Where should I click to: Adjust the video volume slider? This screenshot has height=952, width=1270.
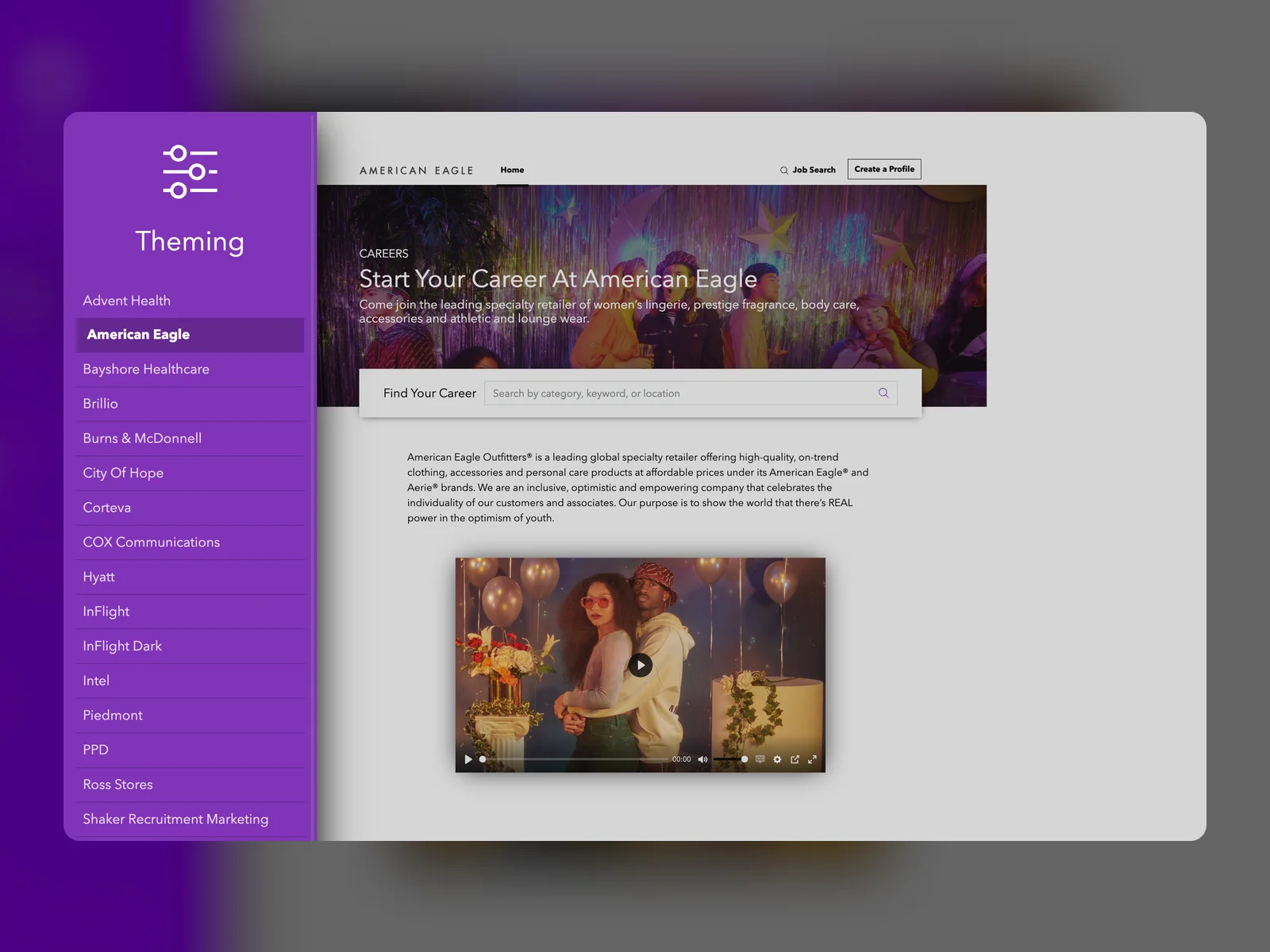[x=730, y=759]
